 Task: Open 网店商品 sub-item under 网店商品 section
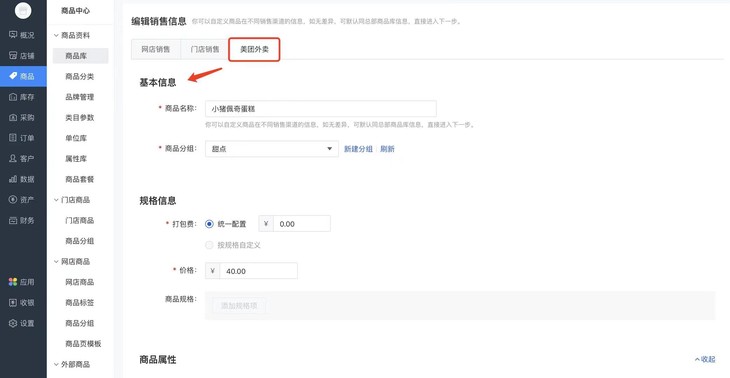tap(80, 282)
